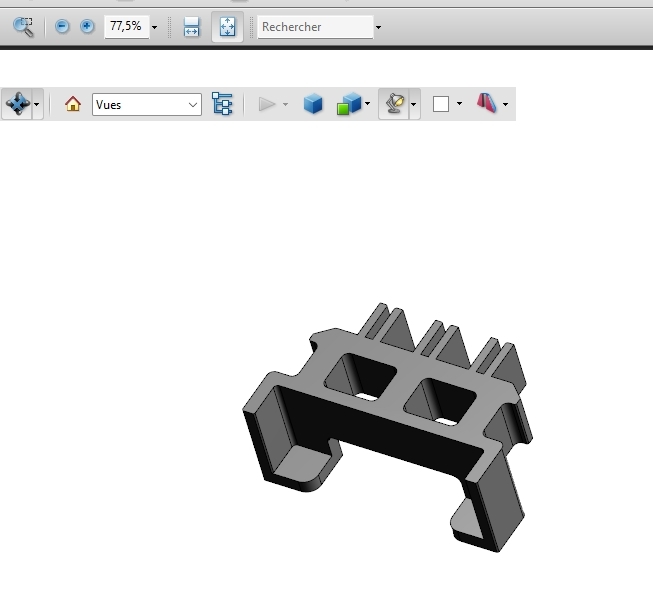Open the zoom percentage dropdown arrow
The height and width of the screenshot is (612, 653).
(154, 28)
